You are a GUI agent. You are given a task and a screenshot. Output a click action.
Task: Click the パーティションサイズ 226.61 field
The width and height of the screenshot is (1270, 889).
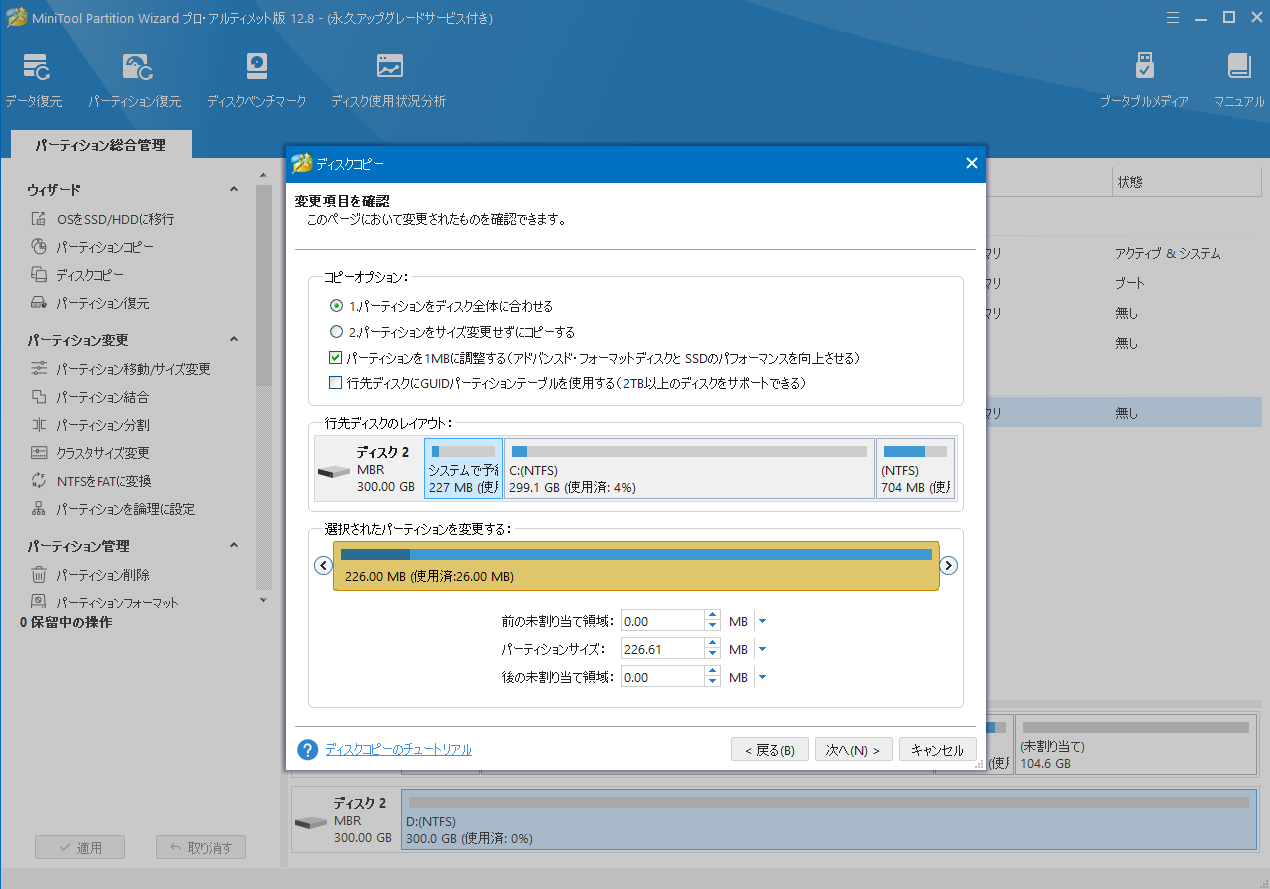tap(663, 649)
